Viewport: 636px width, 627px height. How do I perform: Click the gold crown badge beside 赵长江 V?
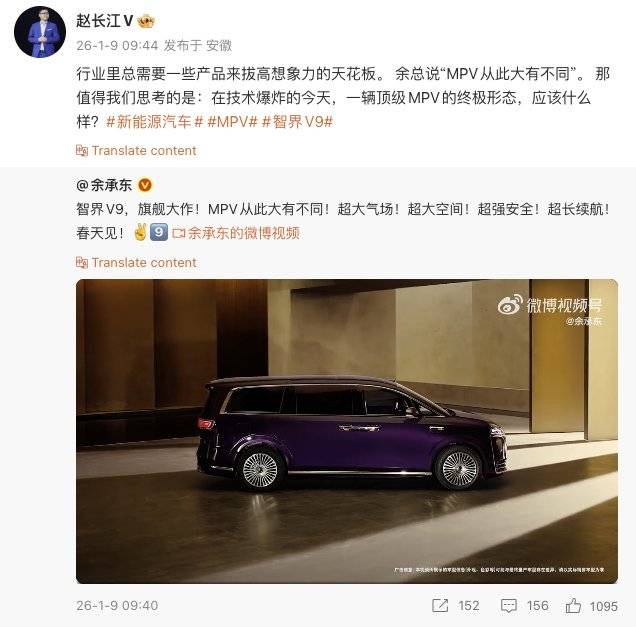coord(146,21)
